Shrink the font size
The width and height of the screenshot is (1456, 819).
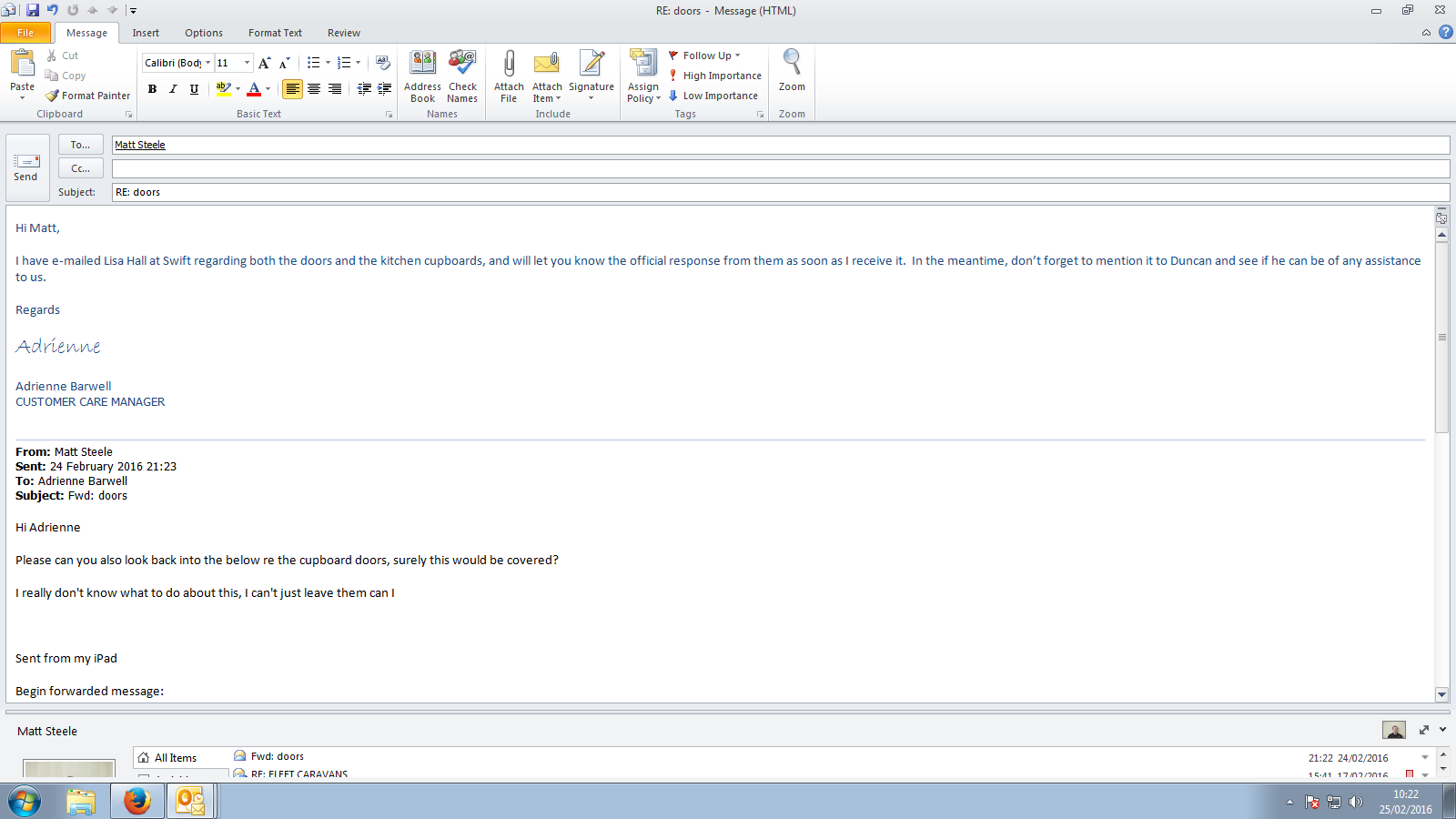(284, 63)
